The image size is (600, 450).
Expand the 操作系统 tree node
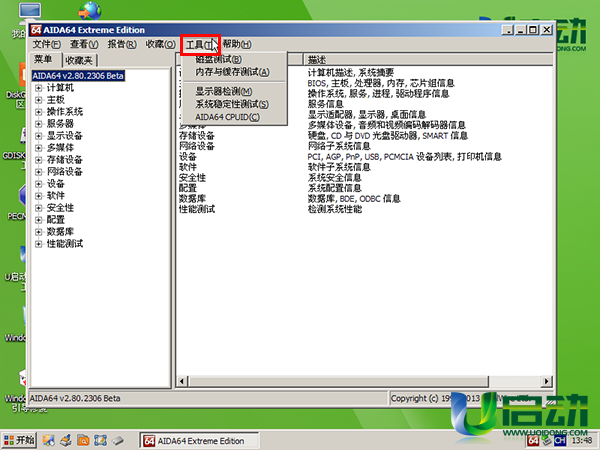click(38, 112)
